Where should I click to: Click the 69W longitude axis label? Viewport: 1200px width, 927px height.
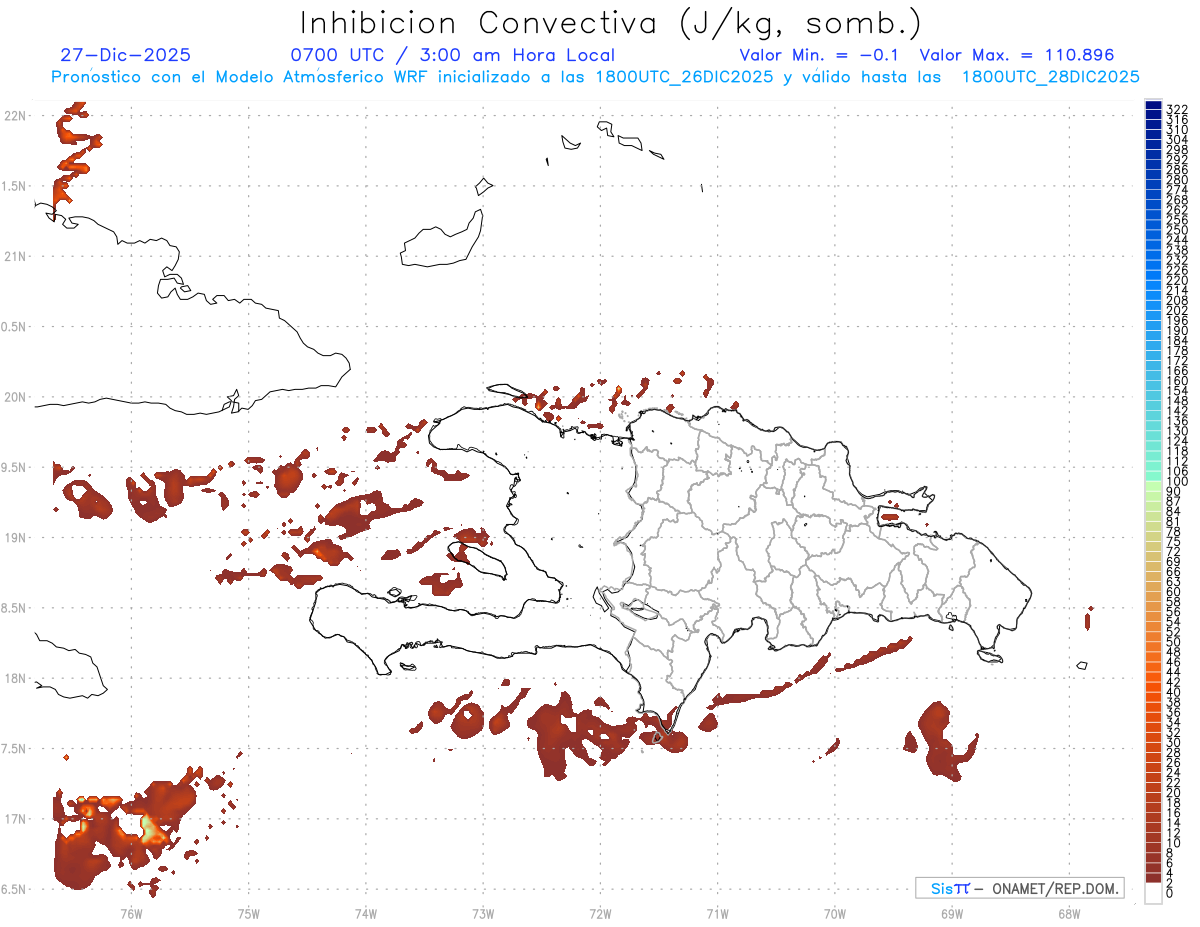click(x=952, y=913)
